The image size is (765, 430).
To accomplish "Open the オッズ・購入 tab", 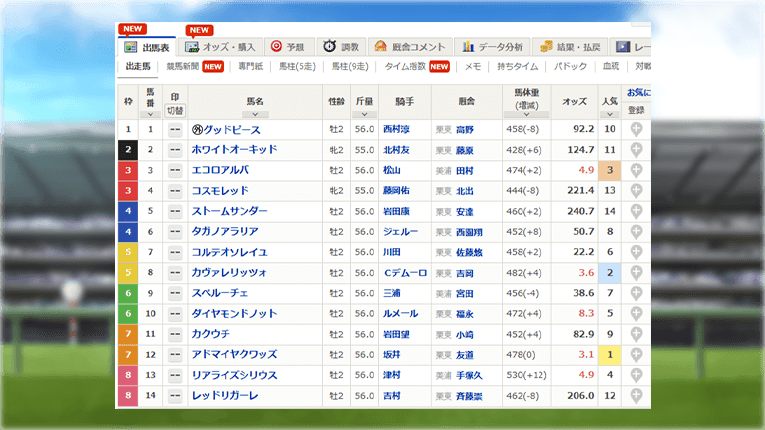I will point(221,47).
